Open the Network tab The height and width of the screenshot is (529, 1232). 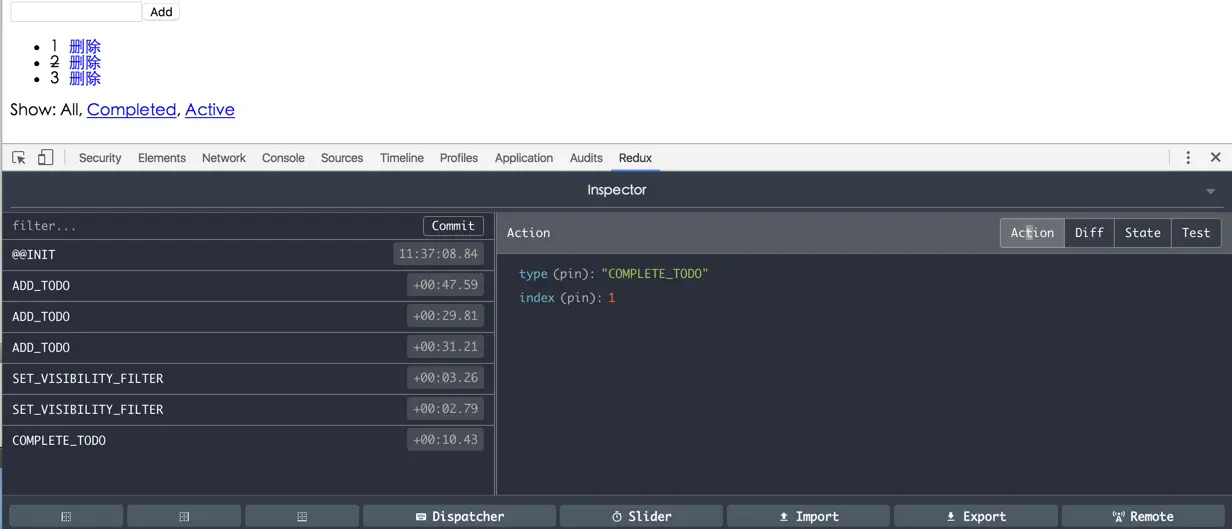224,158
